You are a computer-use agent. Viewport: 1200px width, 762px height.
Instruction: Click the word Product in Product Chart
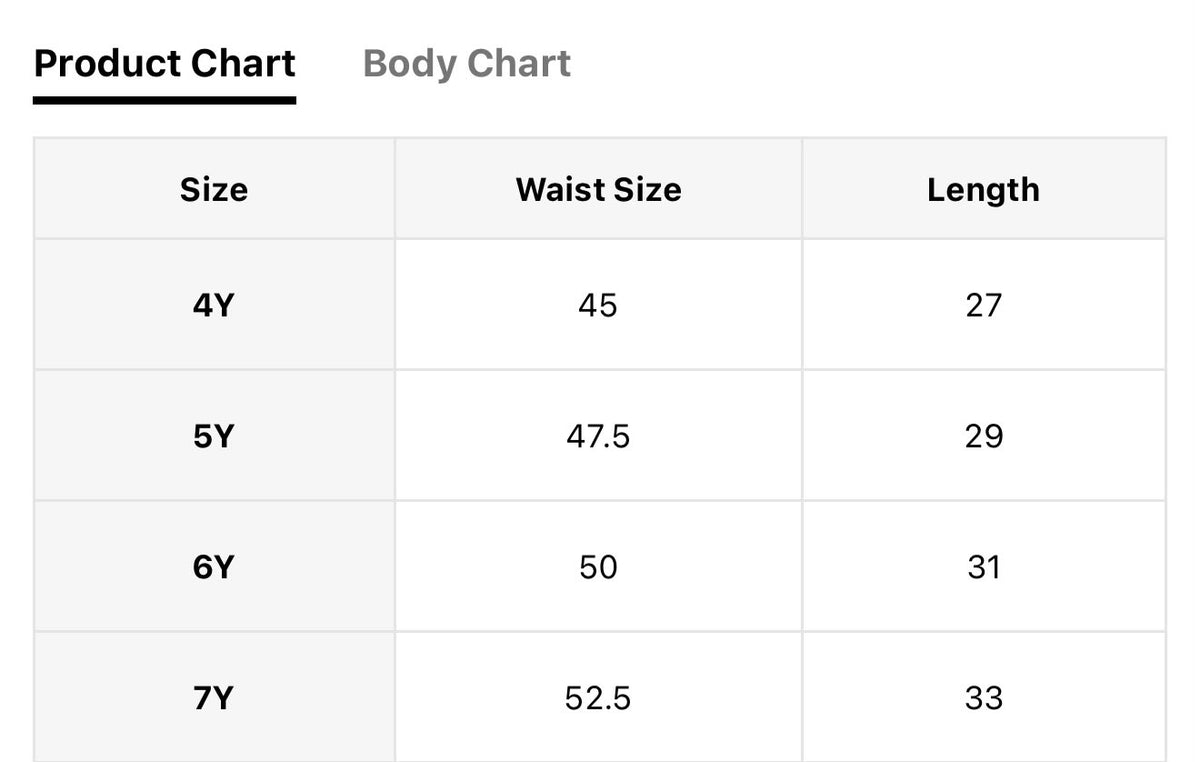pos(107,64)
